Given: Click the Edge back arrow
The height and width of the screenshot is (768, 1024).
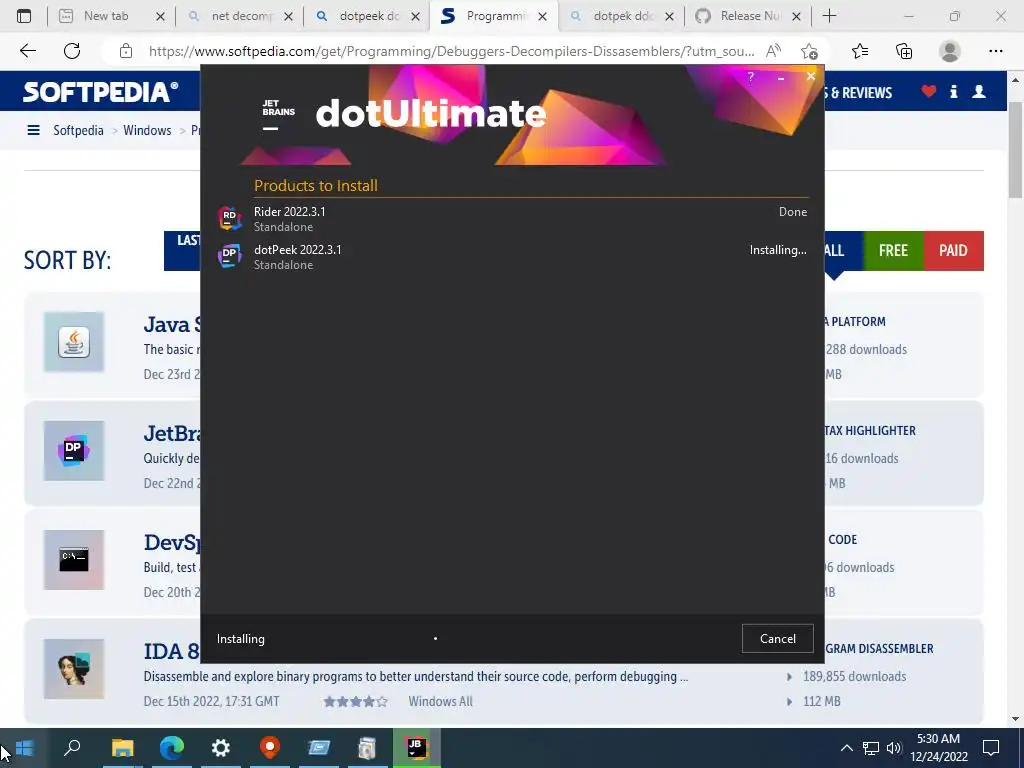Looking at the screenshot, I should pyautogui.click(x=27, y=51).
